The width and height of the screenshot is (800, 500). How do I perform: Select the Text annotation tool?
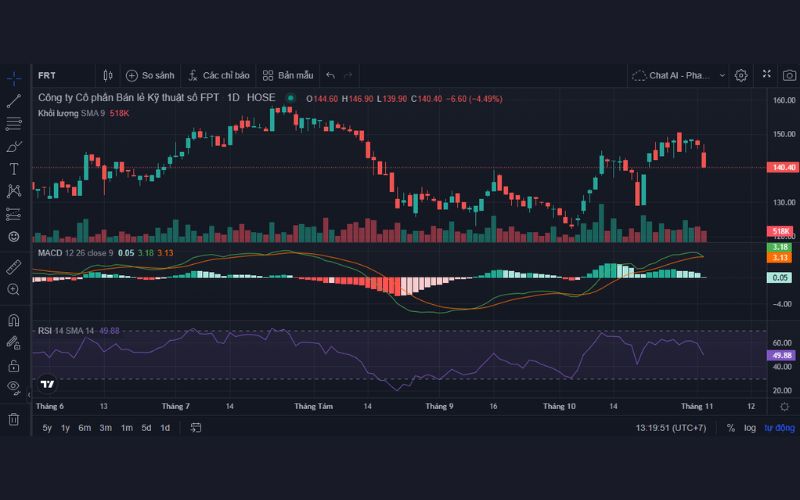[x=14, y=169]
